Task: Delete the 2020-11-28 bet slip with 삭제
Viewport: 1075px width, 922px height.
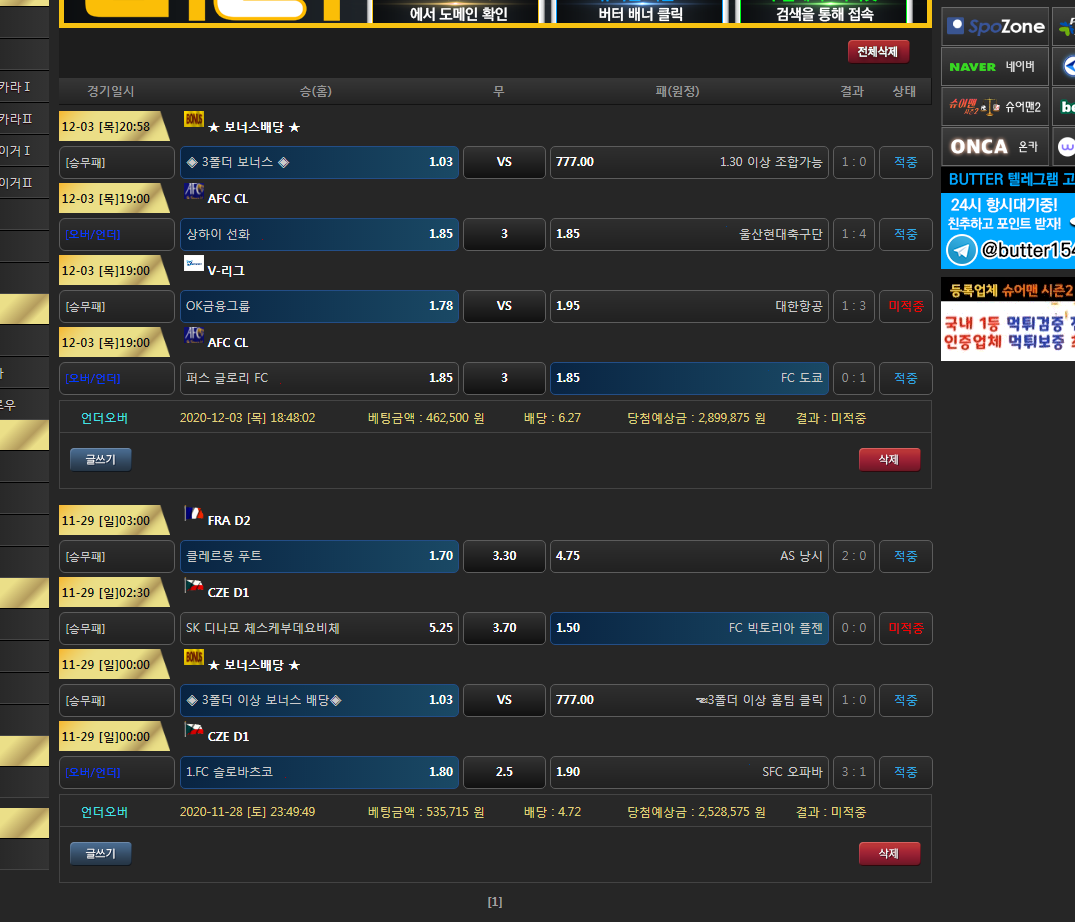Action: (889, 853)
